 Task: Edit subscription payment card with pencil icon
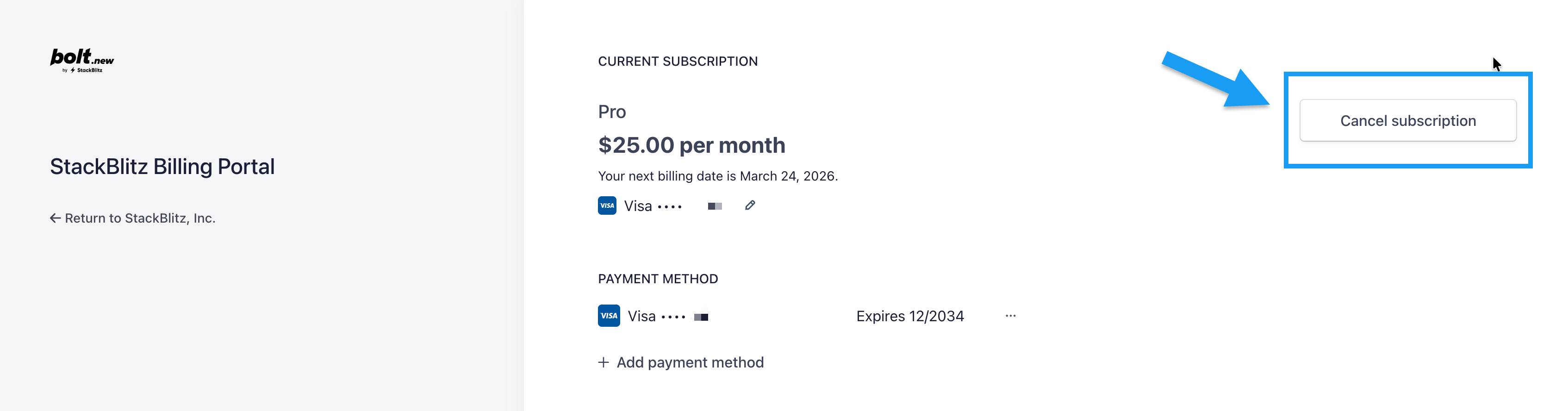pos(750,206)
